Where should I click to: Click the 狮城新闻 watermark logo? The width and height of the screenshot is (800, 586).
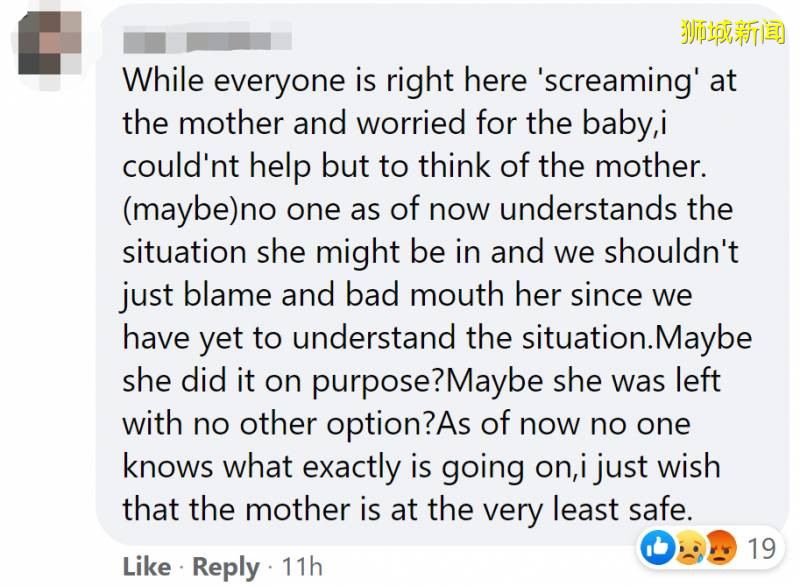733,31
